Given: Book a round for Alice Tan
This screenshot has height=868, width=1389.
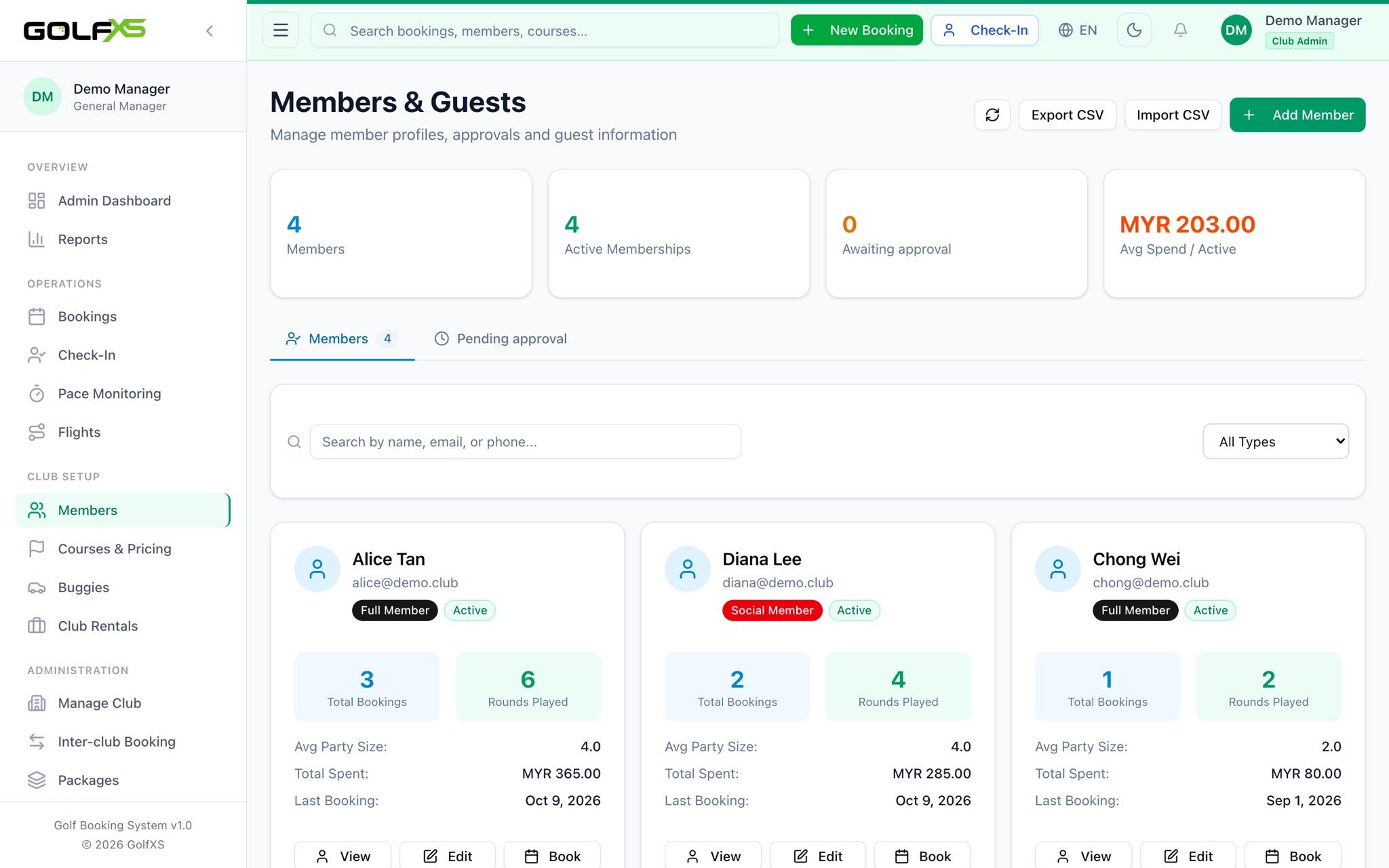Looking at the screenshot, I should pos(552,856).
